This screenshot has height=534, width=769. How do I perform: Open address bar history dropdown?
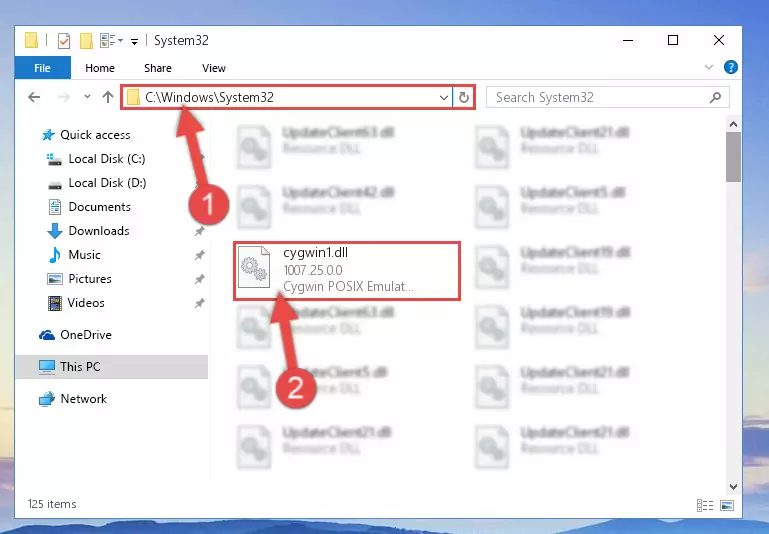click(x=444, y=98)
